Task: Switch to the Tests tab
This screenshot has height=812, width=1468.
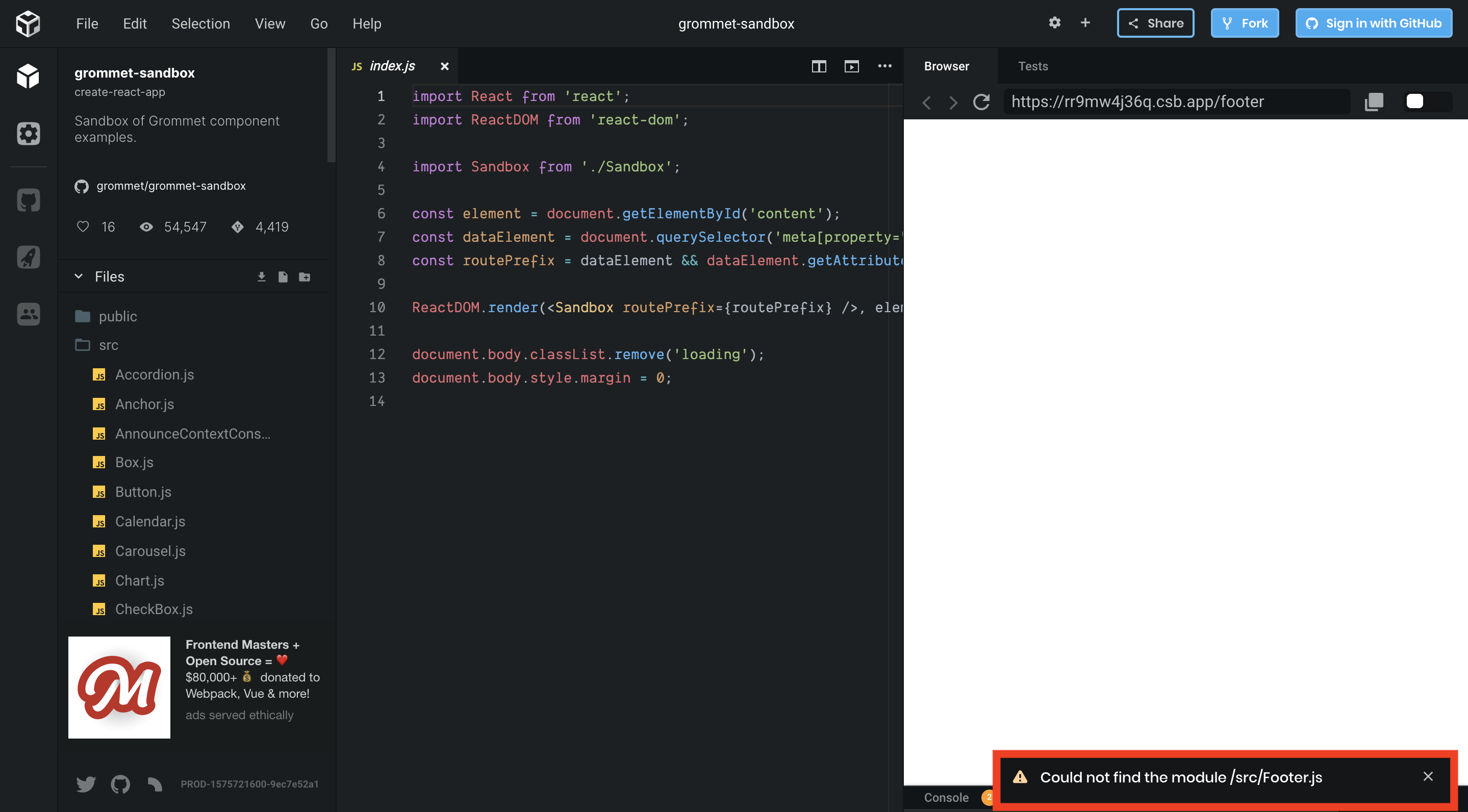Action: click(x=1033, y=66)
